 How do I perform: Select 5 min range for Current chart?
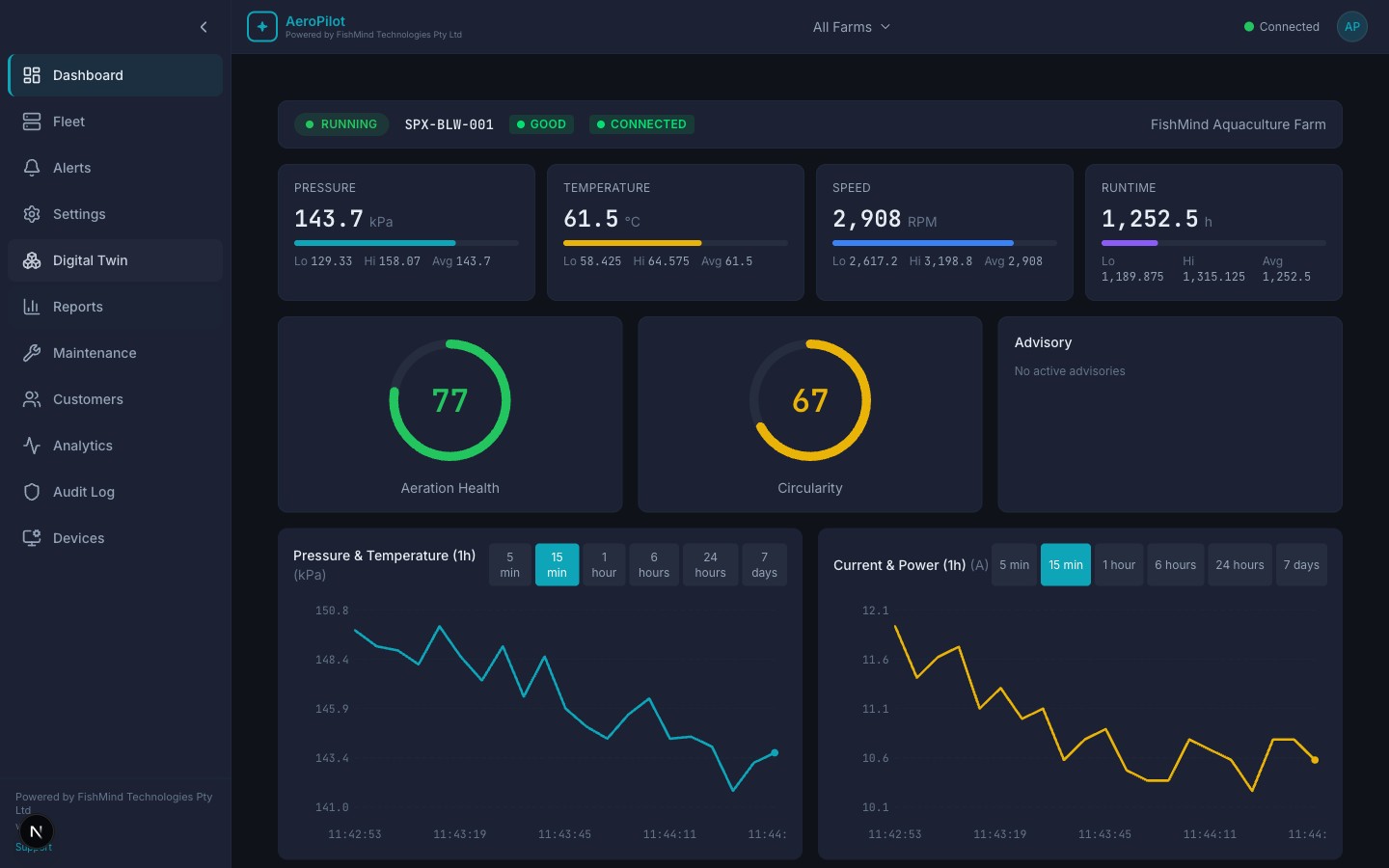point(1014,565)
